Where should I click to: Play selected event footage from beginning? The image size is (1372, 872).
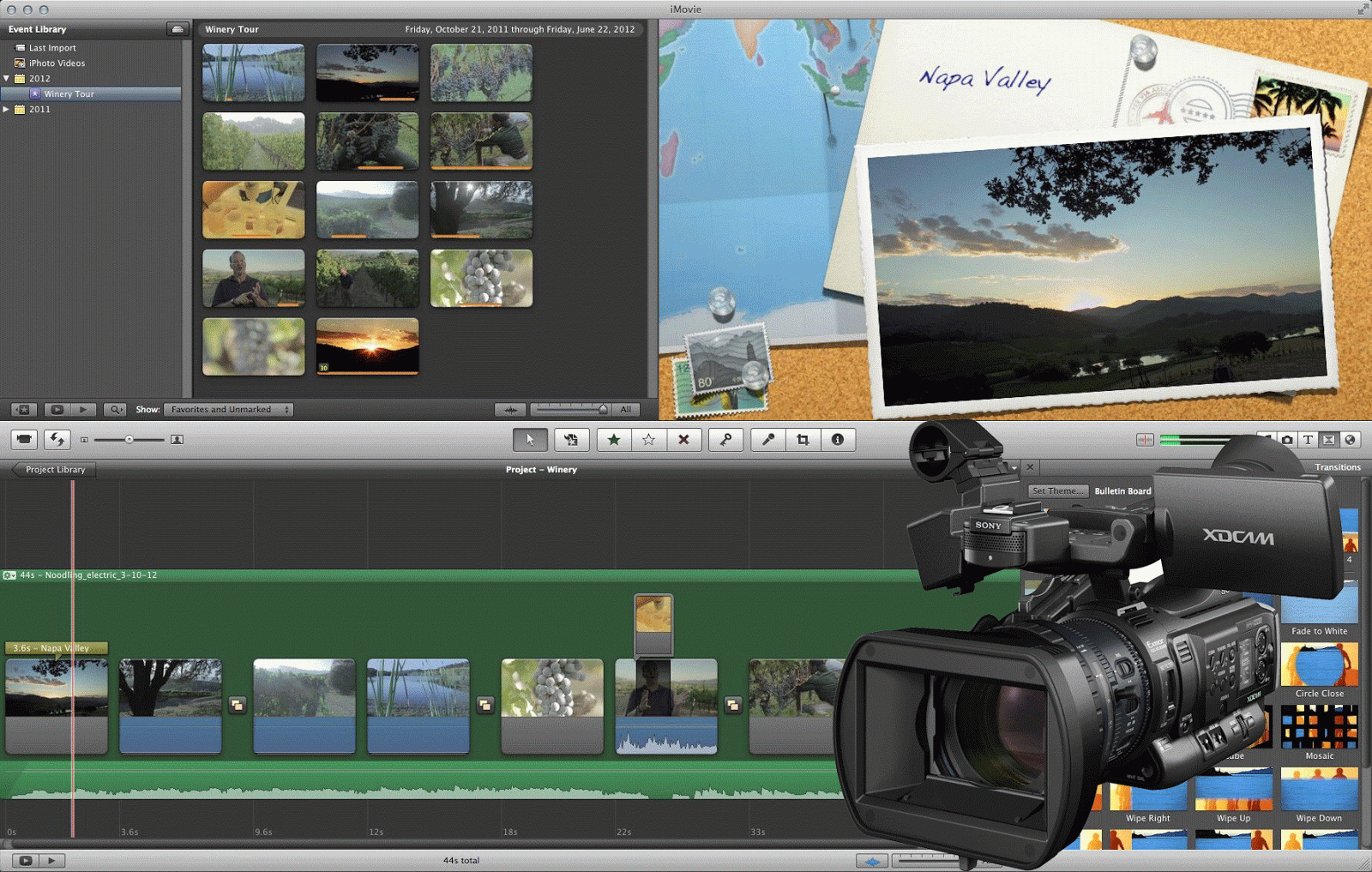coord(83,409)
